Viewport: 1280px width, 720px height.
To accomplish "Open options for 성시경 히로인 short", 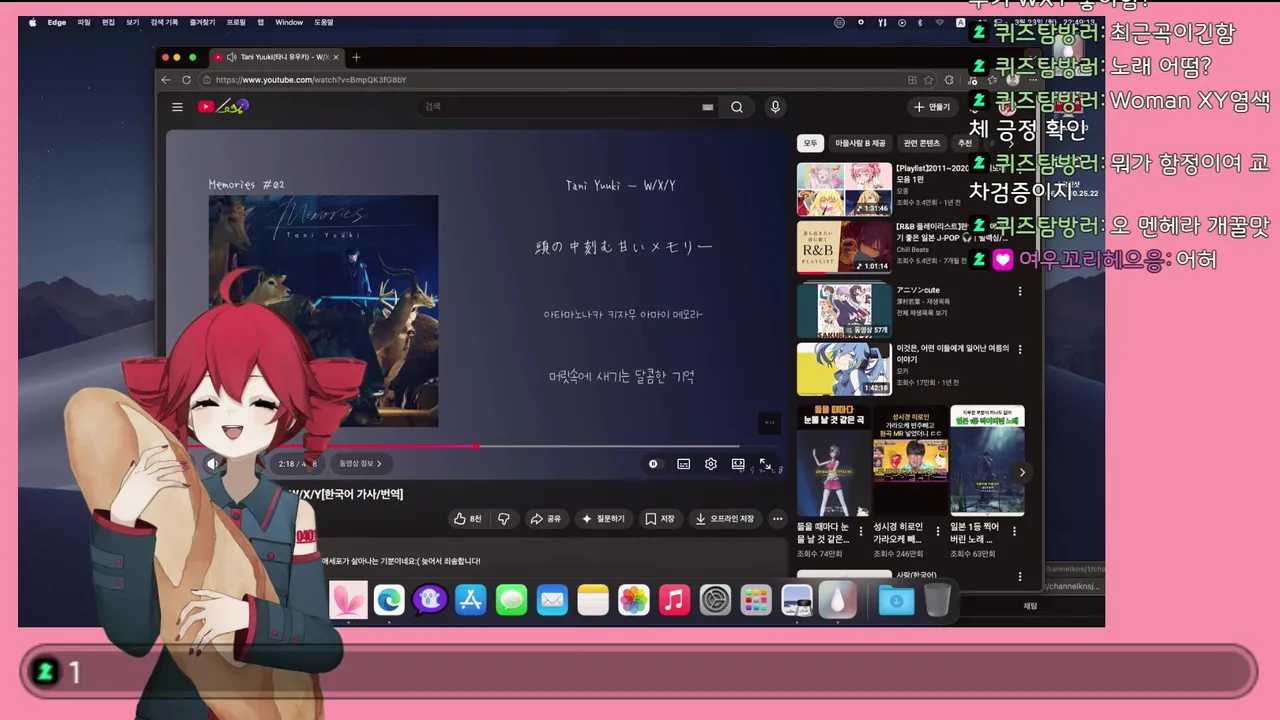I will pos(937,530).
